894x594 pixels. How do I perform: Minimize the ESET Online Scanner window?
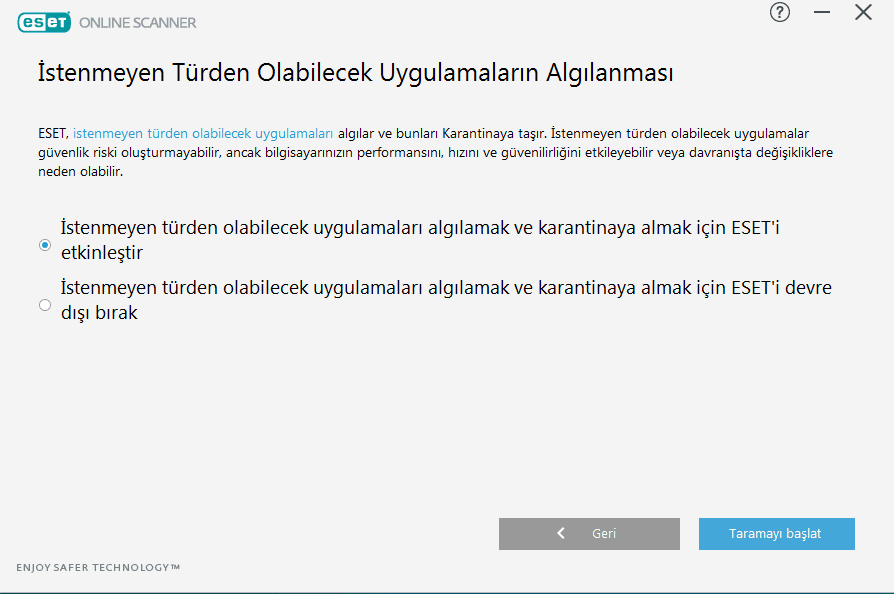[x=822, y=12]
